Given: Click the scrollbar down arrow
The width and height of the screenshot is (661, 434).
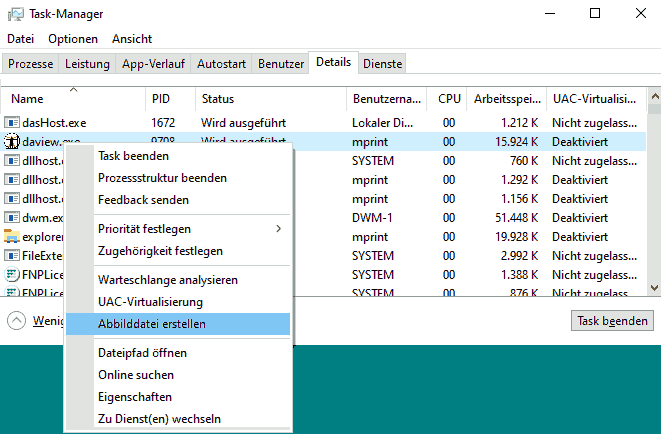Looking at the screenshot, I should (x=654, y=288).
